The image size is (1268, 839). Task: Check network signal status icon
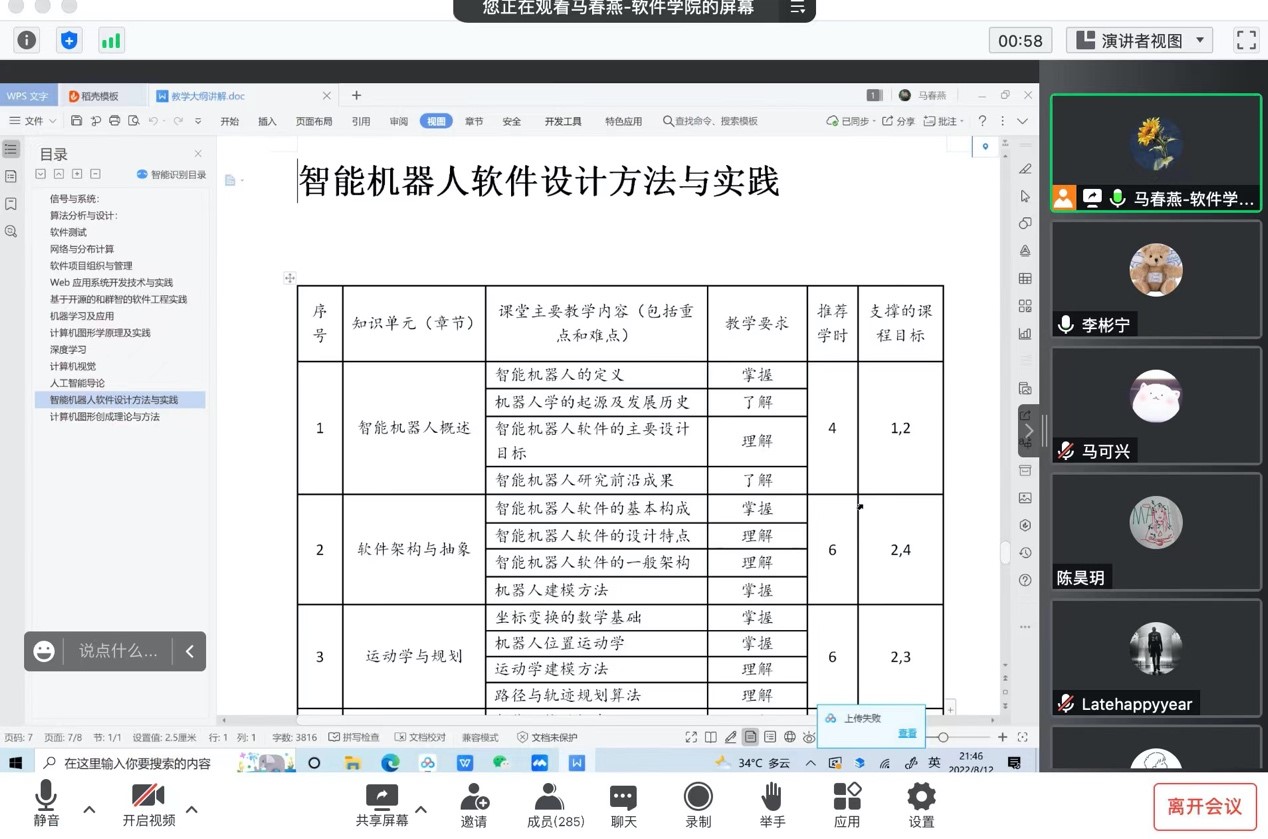pos(110,40)
